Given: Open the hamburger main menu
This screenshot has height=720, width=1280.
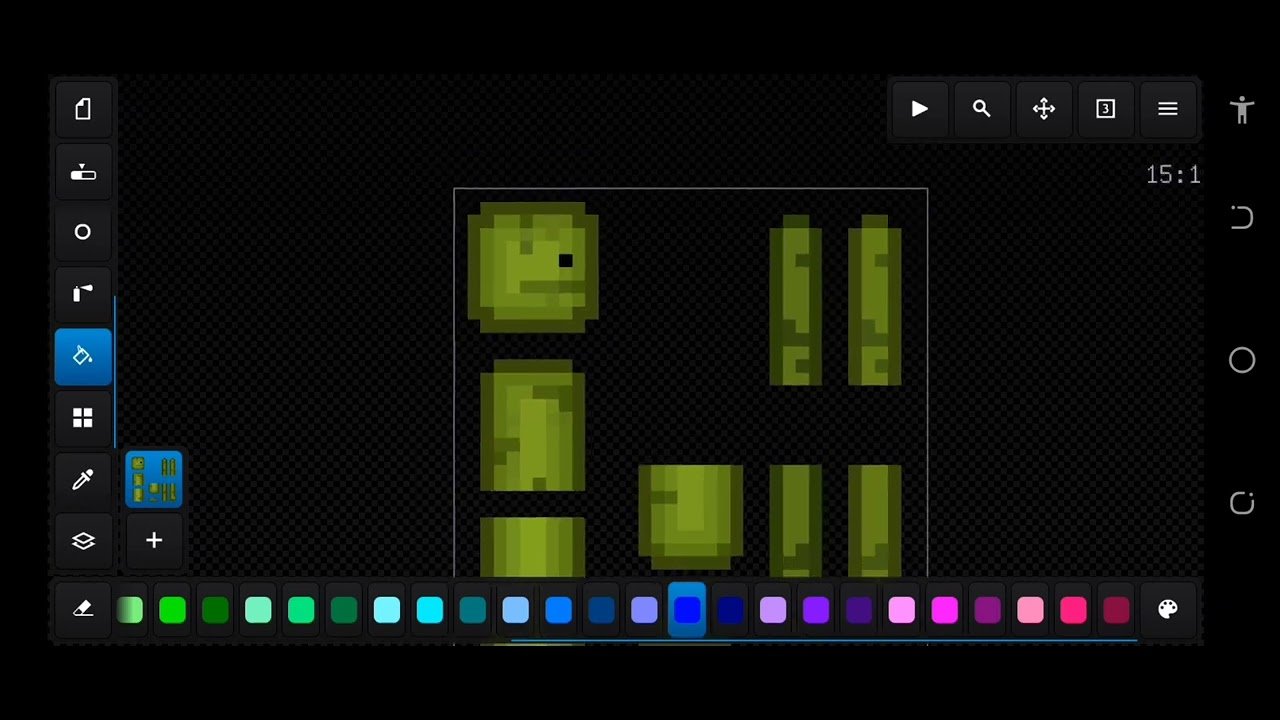Looking at the screenshot, I should click(x=1167, y=109).
